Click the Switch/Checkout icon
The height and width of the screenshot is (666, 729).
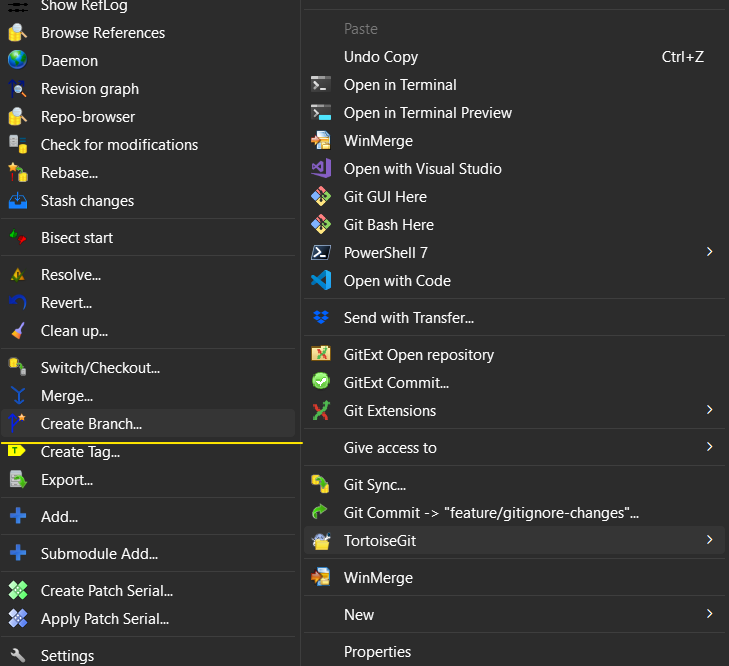(x=18, y=367)
